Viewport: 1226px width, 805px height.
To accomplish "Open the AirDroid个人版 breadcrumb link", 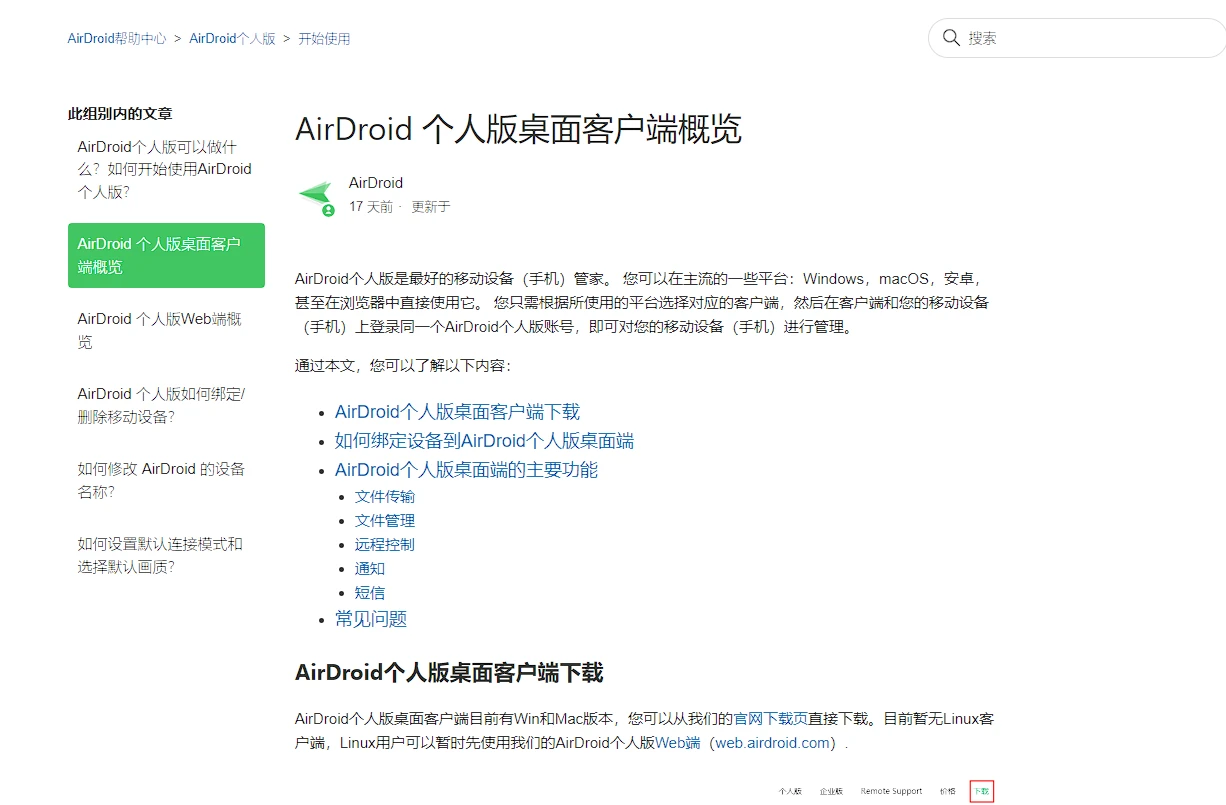I will [232, 39].
